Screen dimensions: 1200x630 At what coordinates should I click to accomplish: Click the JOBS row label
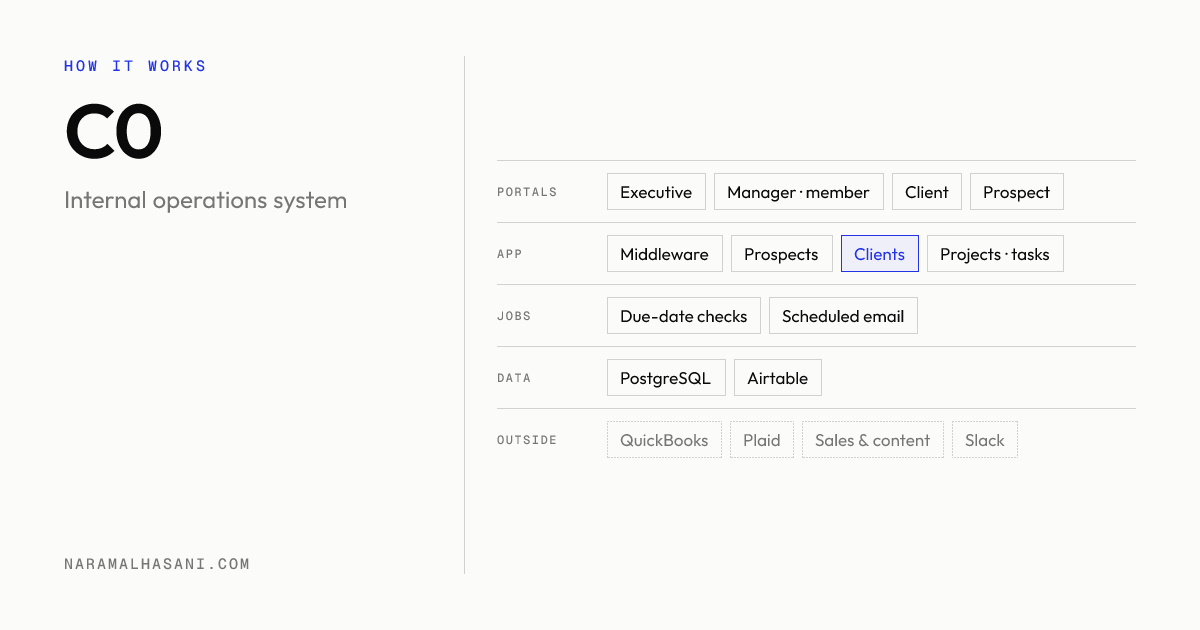[x=514, y=316]
